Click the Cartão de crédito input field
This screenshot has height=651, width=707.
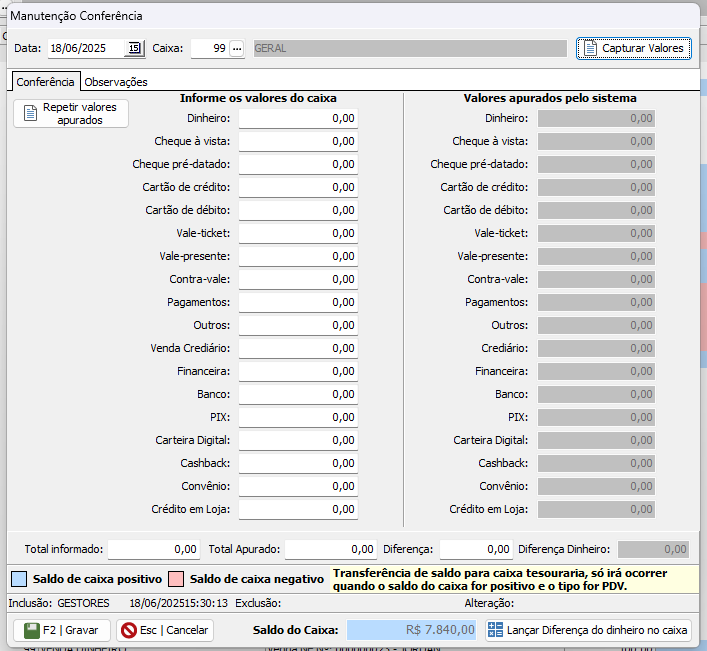(298, 187)
